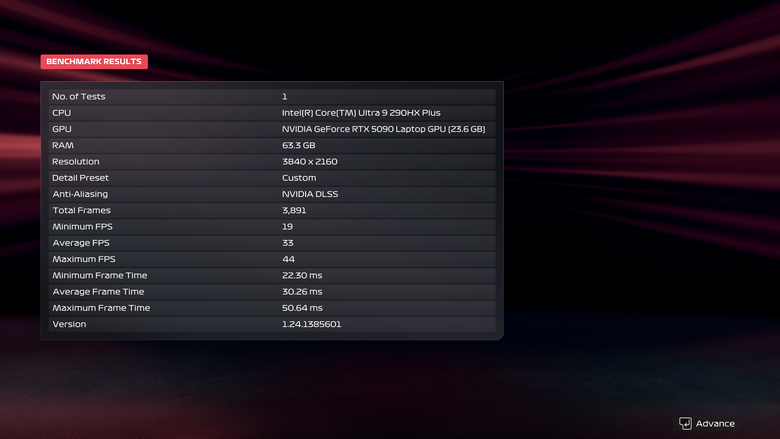The image size is (780, 439).
Task: Click the Resolution row label
Action: tap(76, 162)
